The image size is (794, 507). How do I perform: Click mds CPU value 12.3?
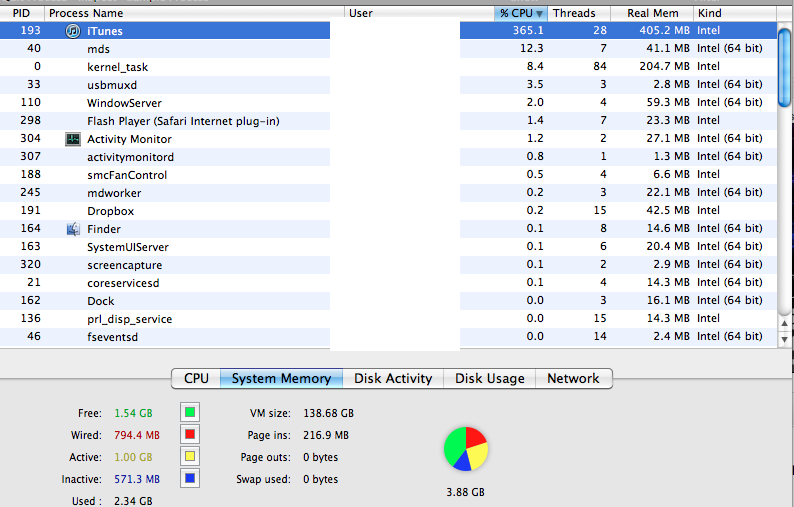point(532,48)
